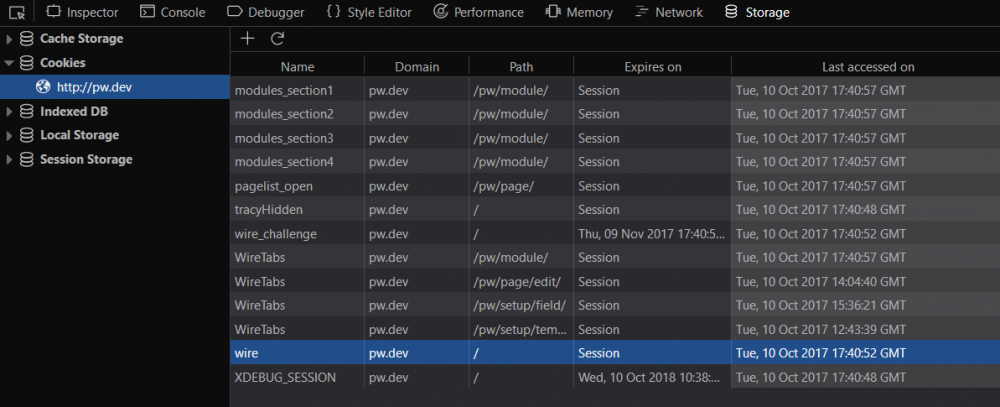1000x407 pixels.
Task: Select the http://pw.dev cookies entry
Action: coord(95,87)
